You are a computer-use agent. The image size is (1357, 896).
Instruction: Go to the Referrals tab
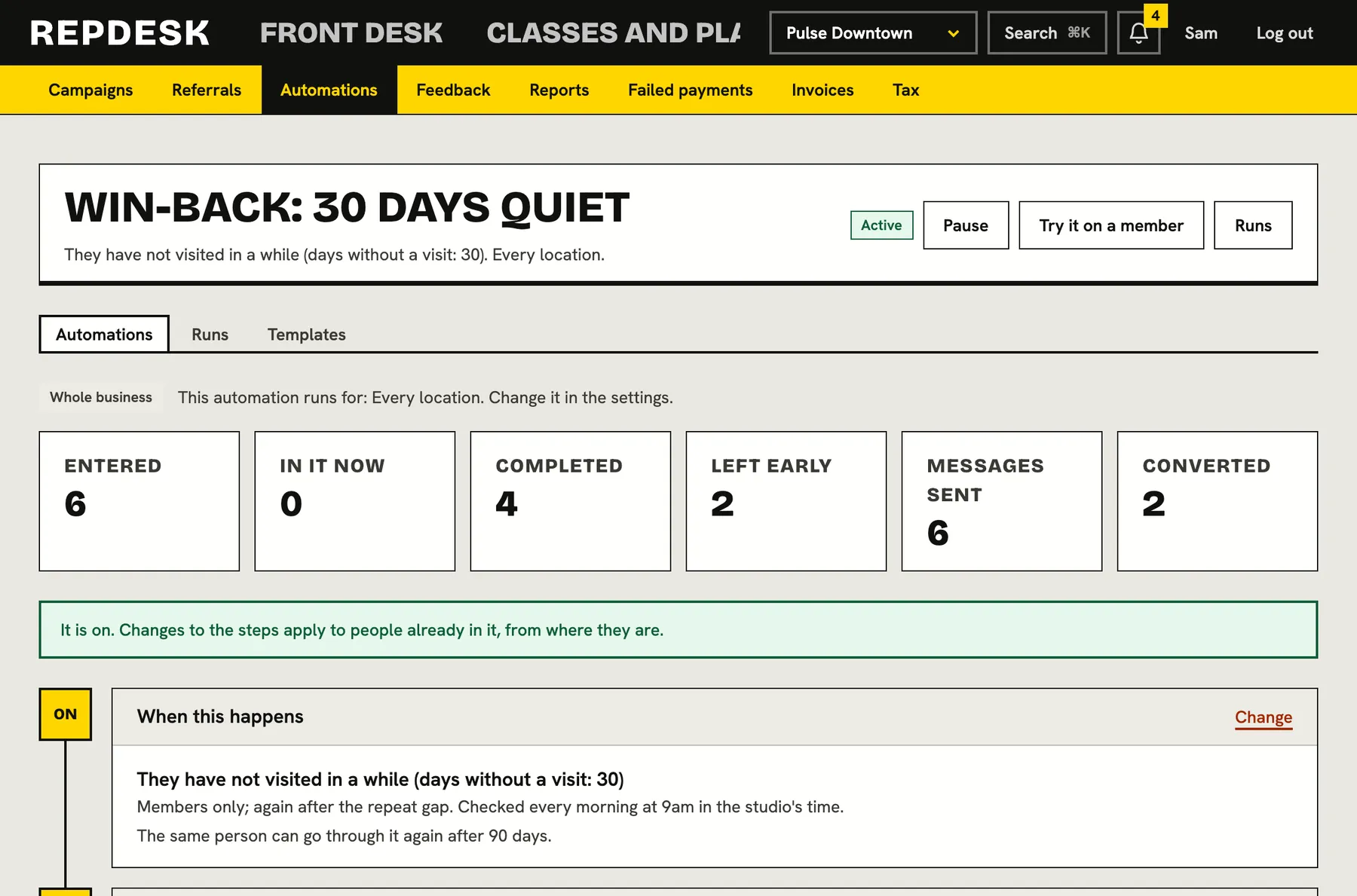coord(207,90)
